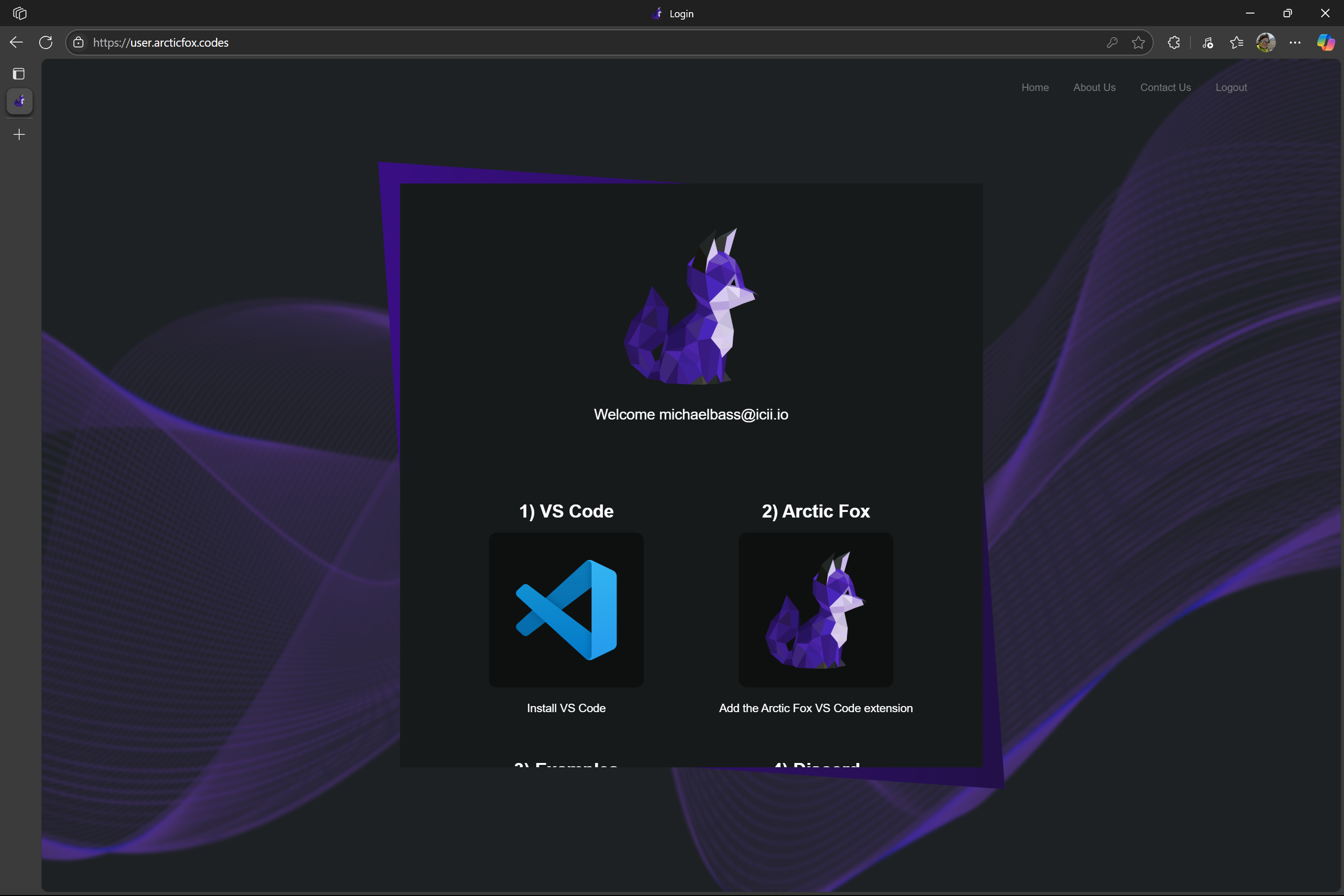Go back to the previous page

coord(16,42)
